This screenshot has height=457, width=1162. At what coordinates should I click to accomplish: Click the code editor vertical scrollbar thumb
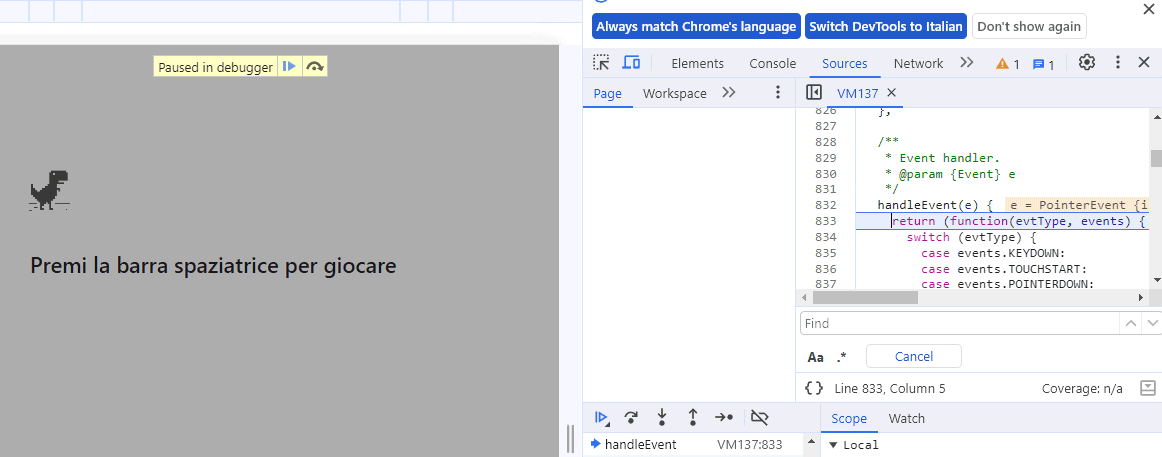coord(1155,158)
